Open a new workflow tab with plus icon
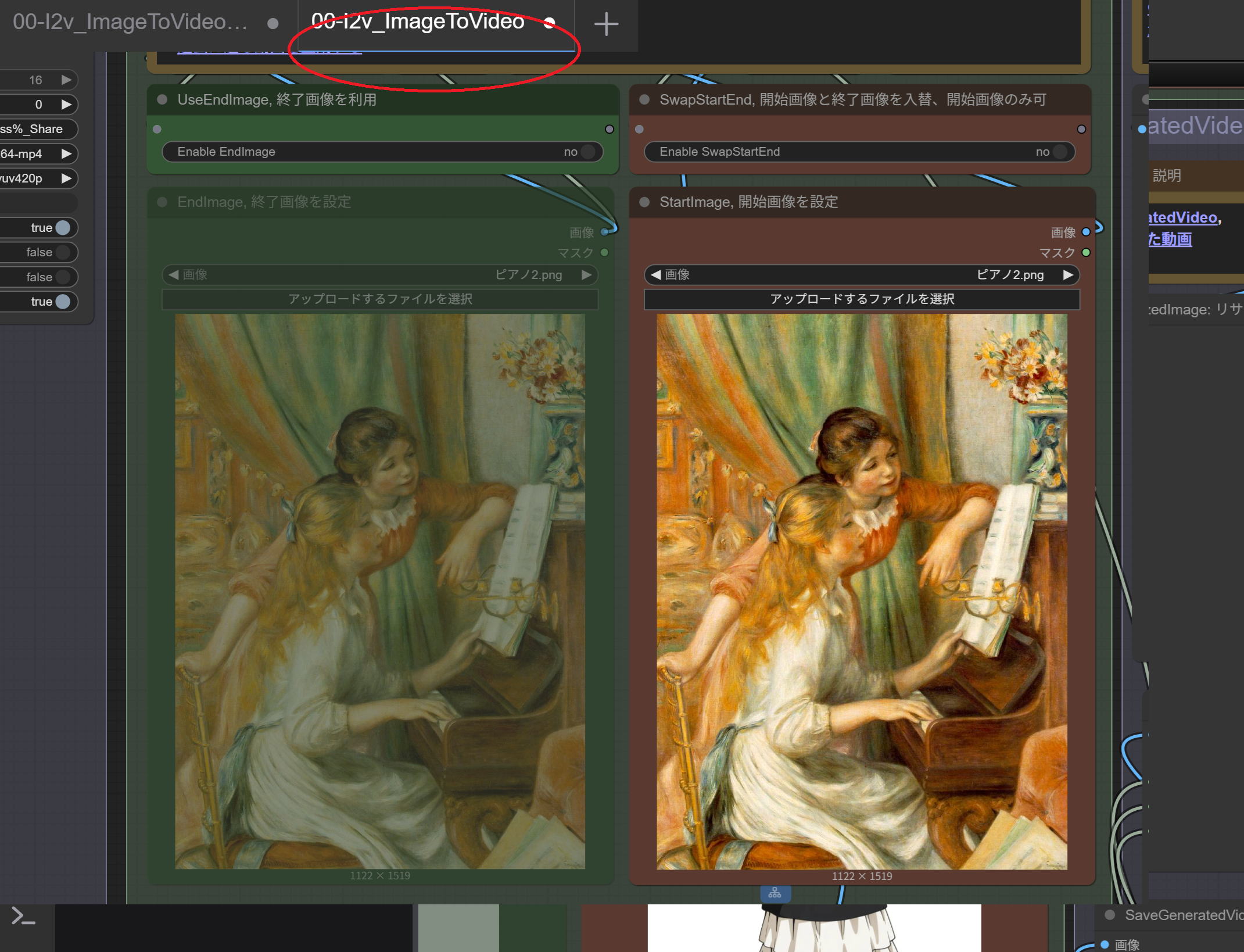Viewport: 1244px width, 952px height. tap(606, 24)
